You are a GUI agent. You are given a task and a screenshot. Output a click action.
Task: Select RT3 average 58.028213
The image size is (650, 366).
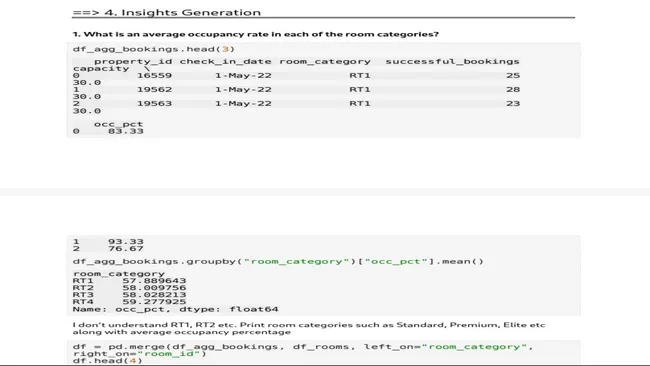pos(154,295)
